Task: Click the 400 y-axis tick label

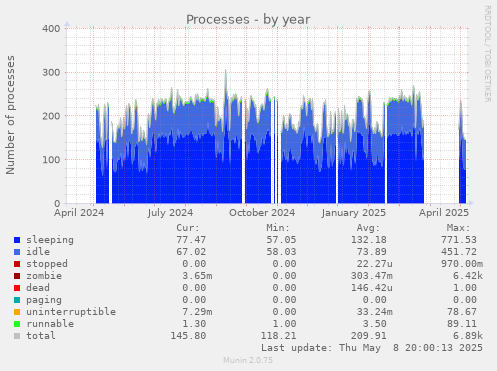Action: pos(51,29)
